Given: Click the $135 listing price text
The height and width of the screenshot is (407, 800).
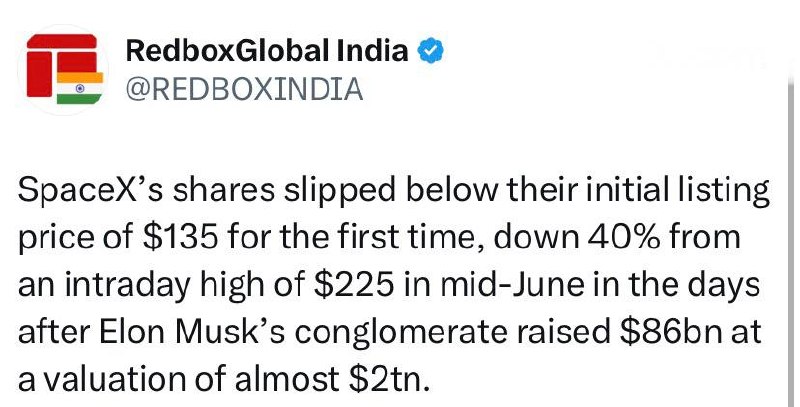Looking at the screenshot, I should 181,237.
